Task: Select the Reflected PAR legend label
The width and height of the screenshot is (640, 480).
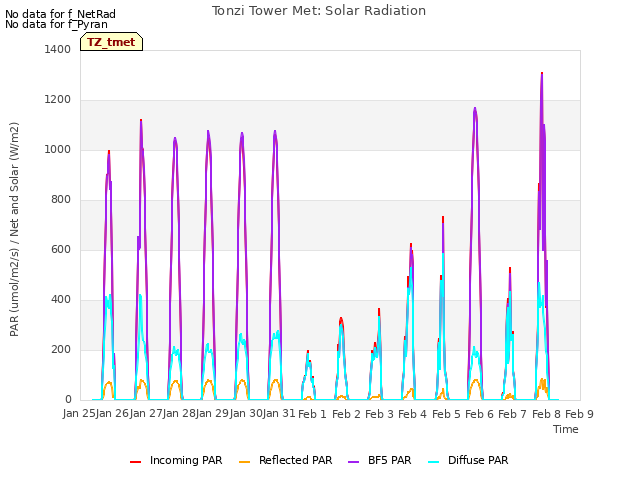Action: click(296, 460)
